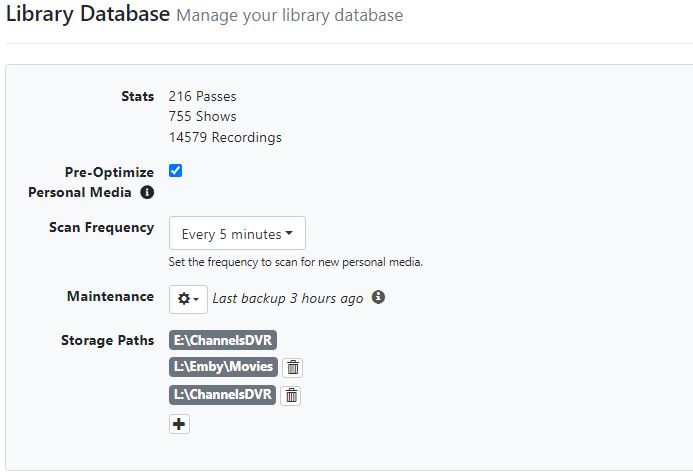Add a new storage path with plus

(x=179, y=424)
